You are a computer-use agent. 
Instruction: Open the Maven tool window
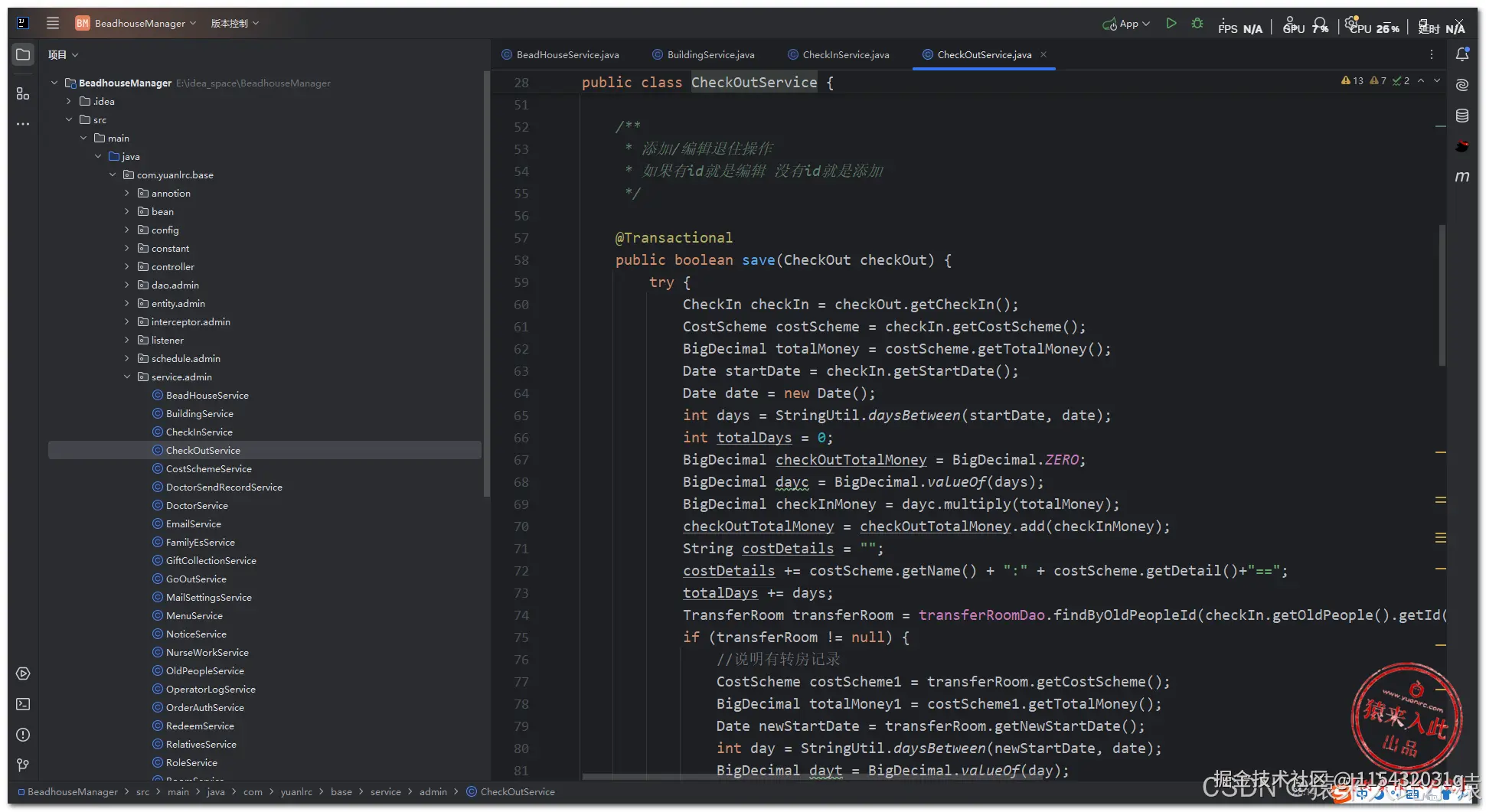1462,177
